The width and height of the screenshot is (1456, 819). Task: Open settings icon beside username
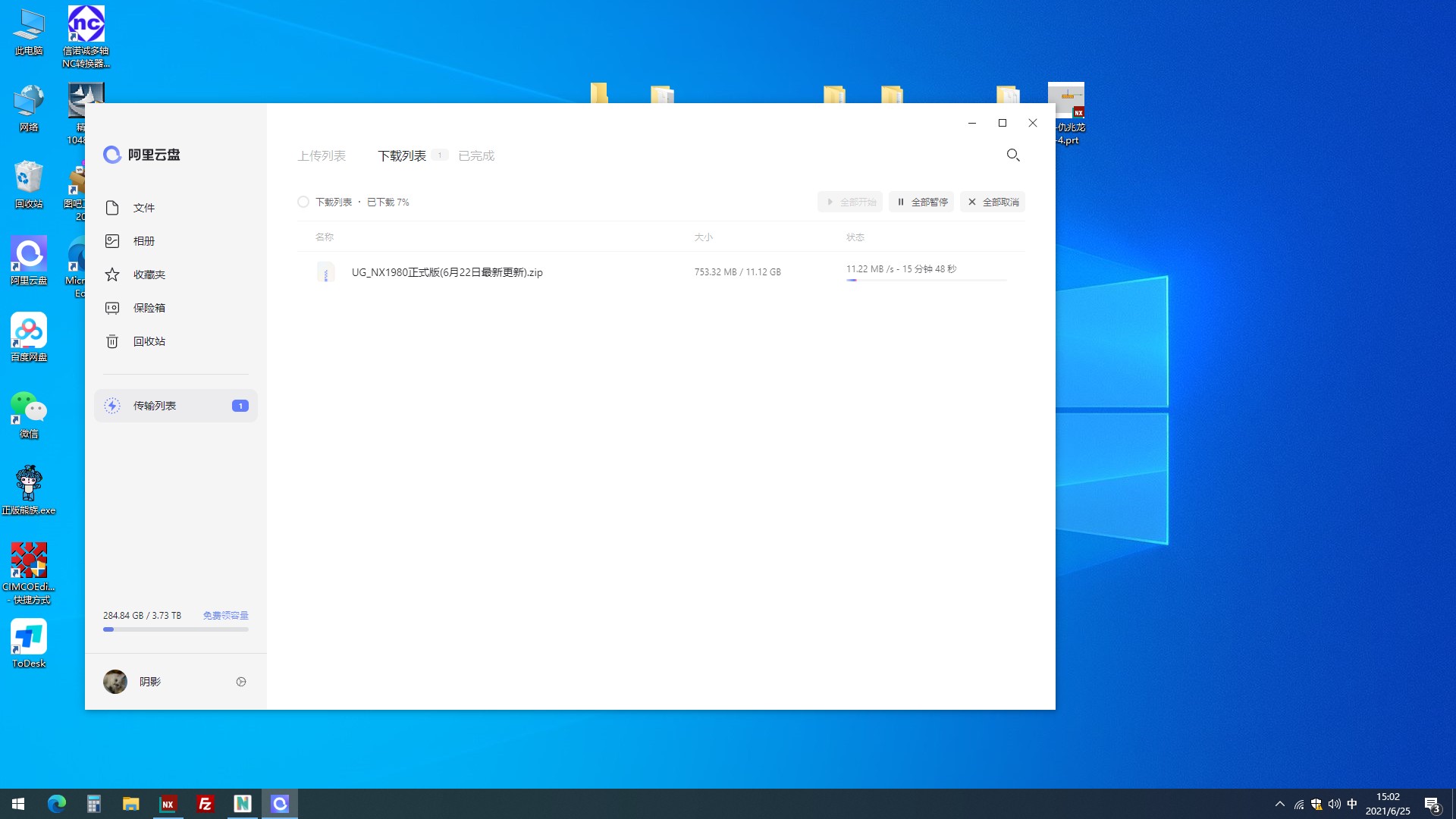point(241,682)
